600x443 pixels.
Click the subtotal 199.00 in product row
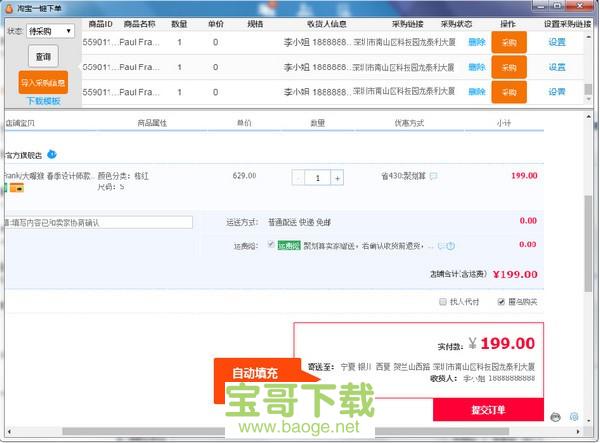click(x=524, y=176)
